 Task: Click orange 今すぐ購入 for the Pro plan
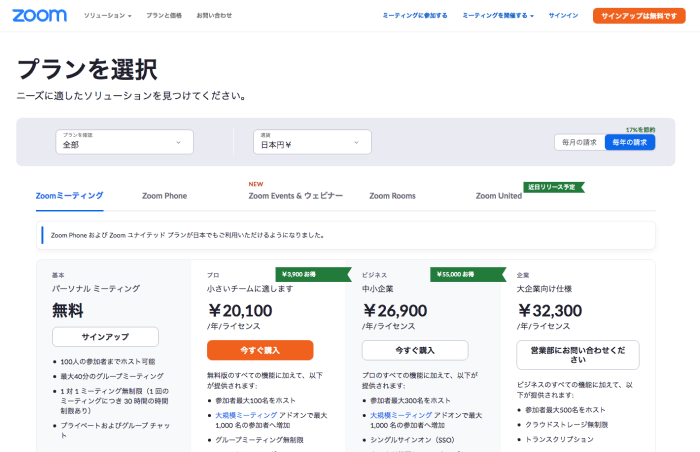(260, 350)
